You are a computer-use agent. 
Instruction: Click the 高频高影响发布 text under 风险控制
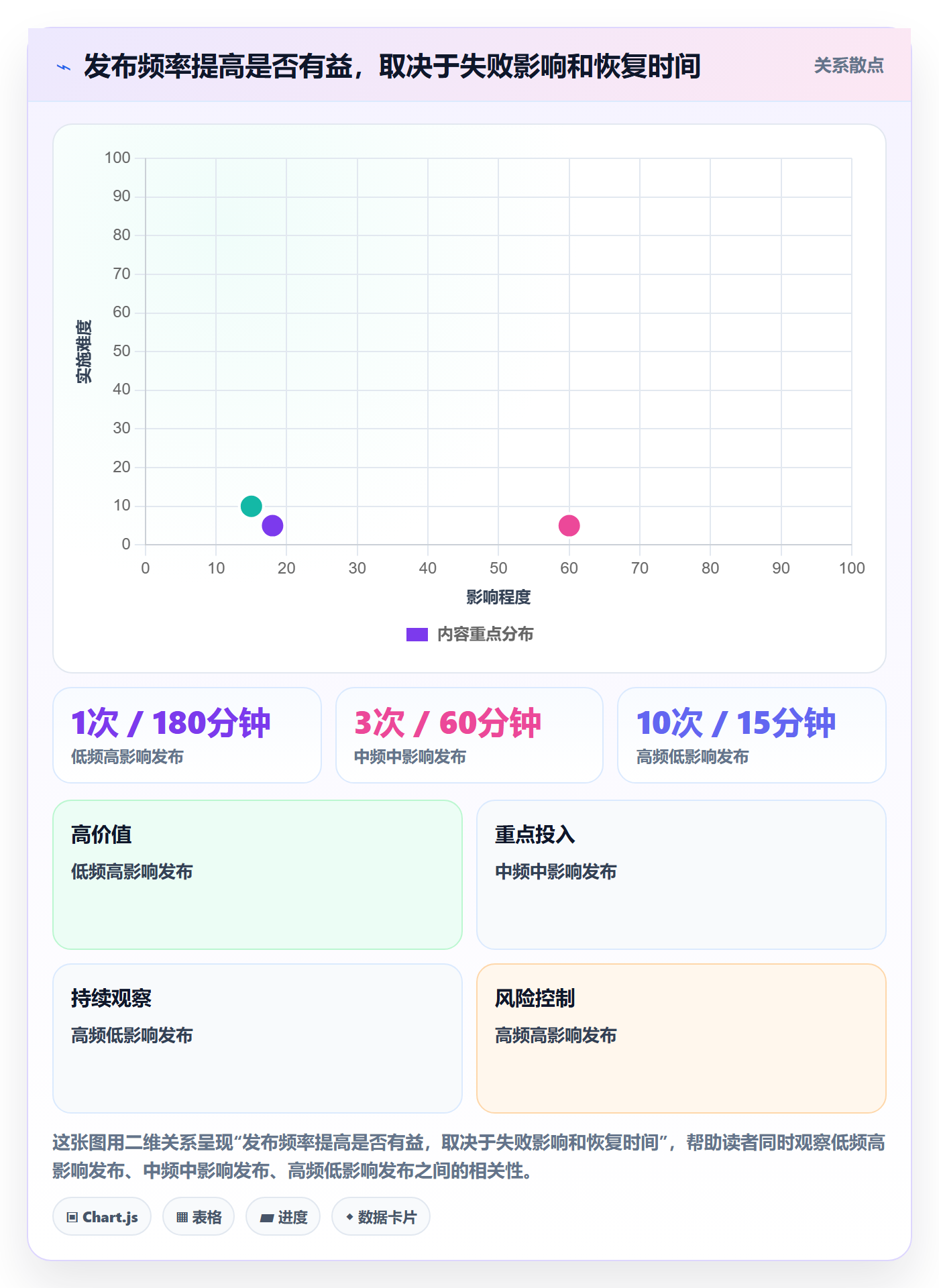556,1035
